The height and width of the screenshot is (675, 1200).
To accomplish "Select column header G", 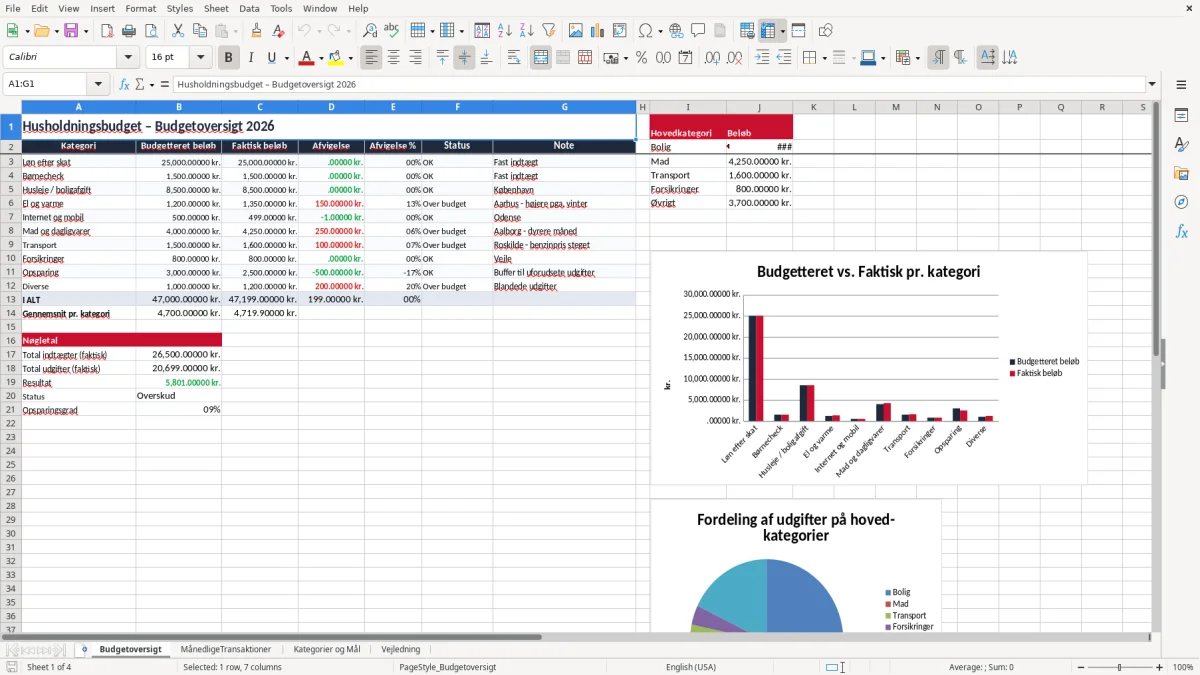I will click(564, 107).
